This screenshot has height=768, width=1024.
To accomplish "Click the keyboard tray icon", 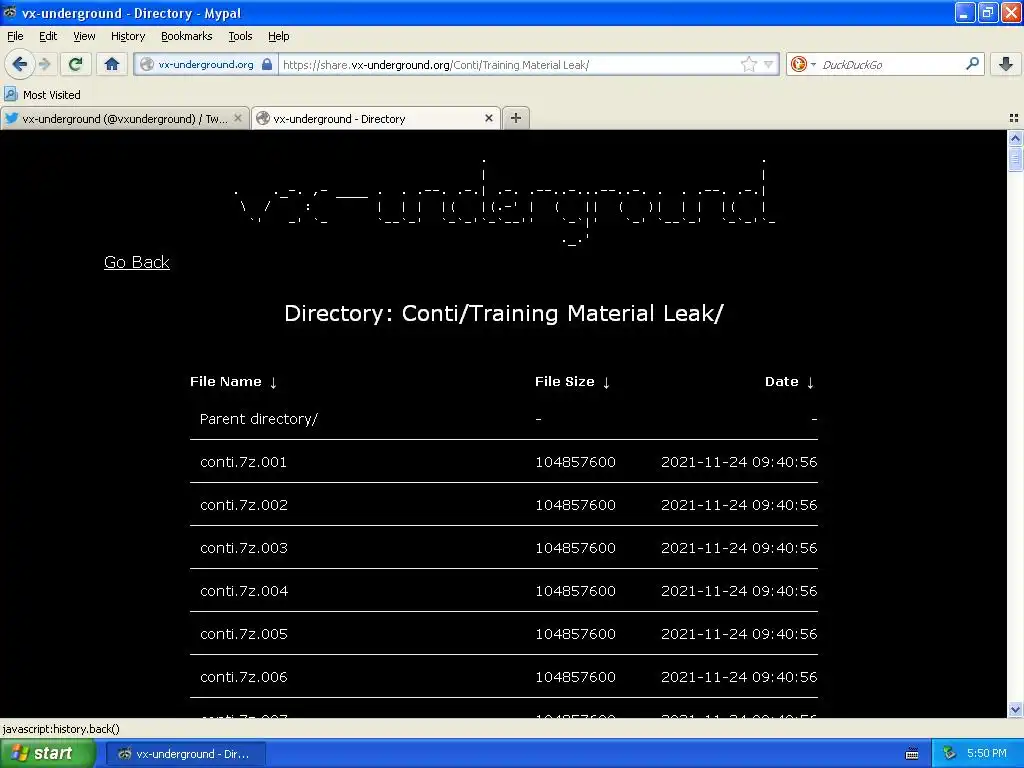I will (912, 754).
